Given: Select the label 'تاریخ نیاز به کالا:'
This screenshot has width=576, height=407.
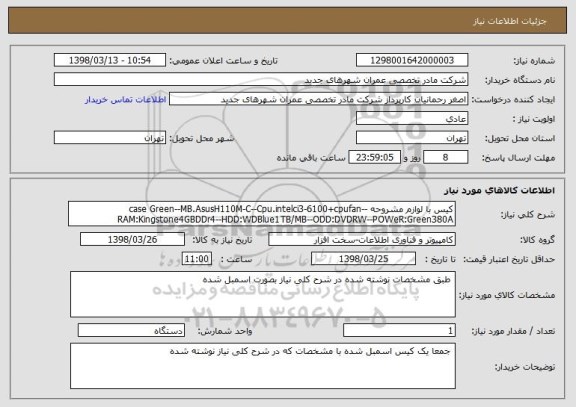Looking at the screenshot, I should [222, 240].
